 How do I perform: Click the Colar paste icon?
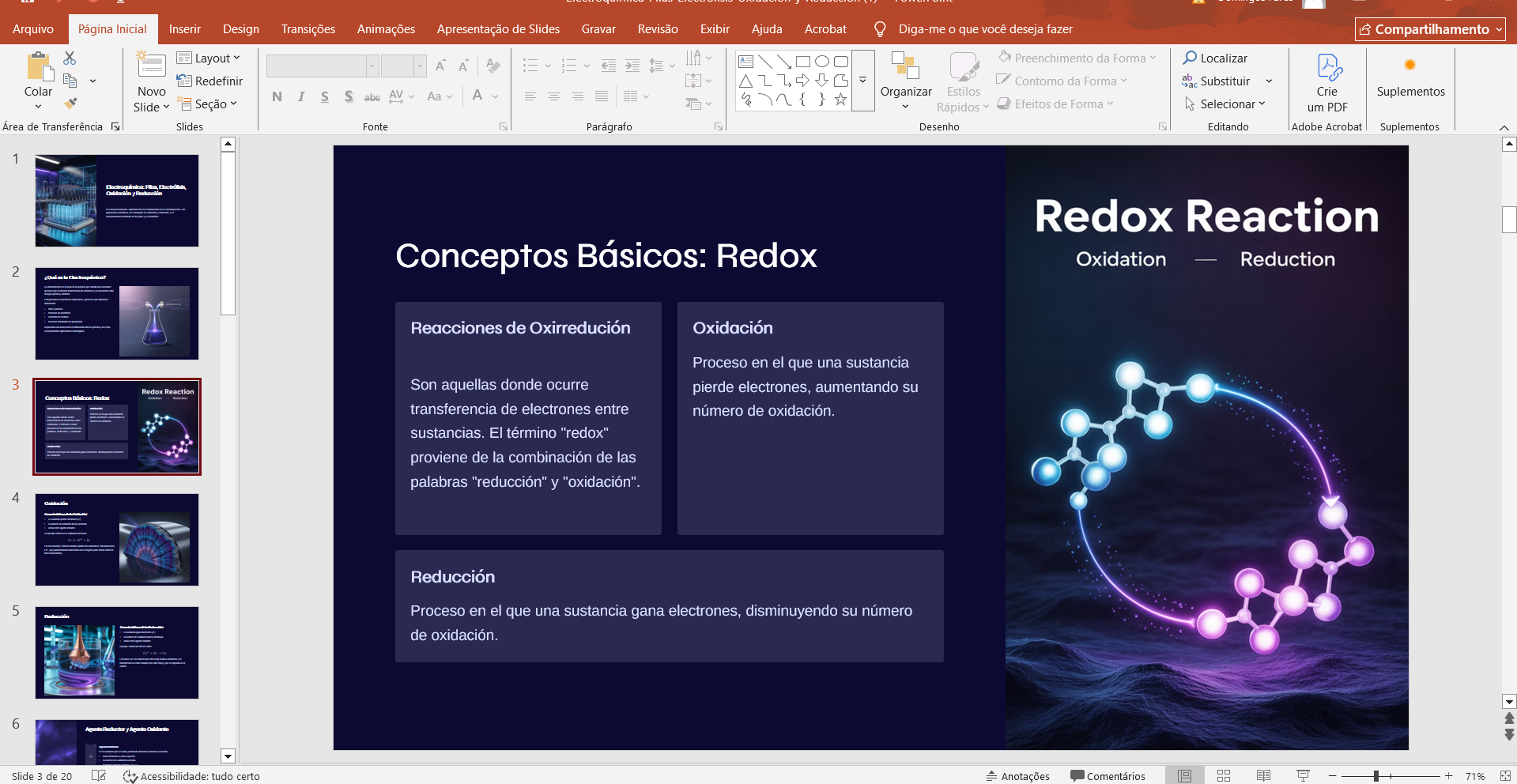click(x=38, y=67)
